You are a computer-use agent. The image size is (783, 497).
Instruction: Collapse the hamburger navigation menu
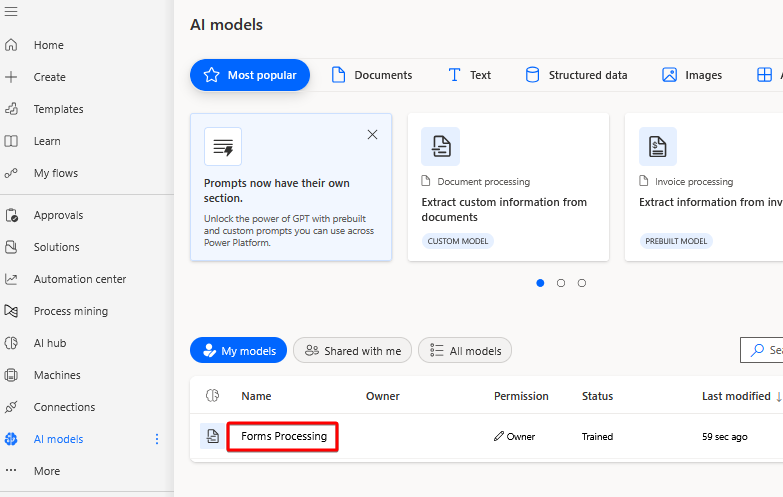(x=11, y=11)
